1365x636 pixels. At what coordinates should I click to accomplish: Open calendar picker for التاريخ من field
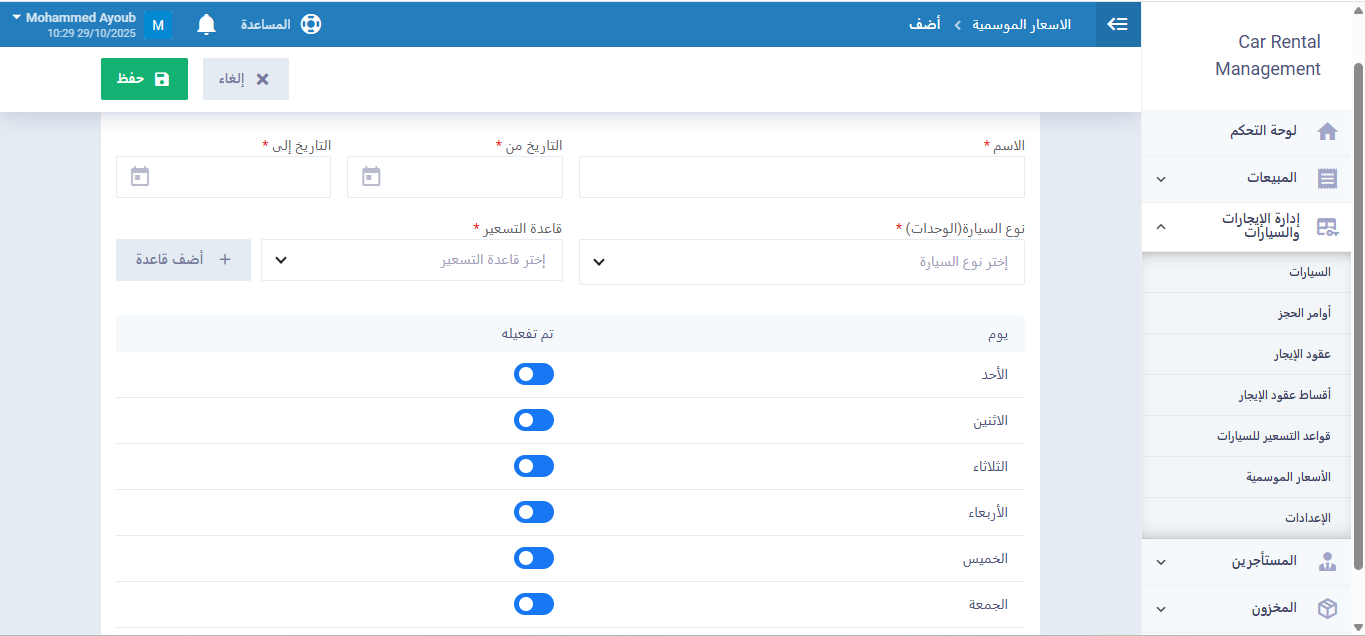pos(371,177)
